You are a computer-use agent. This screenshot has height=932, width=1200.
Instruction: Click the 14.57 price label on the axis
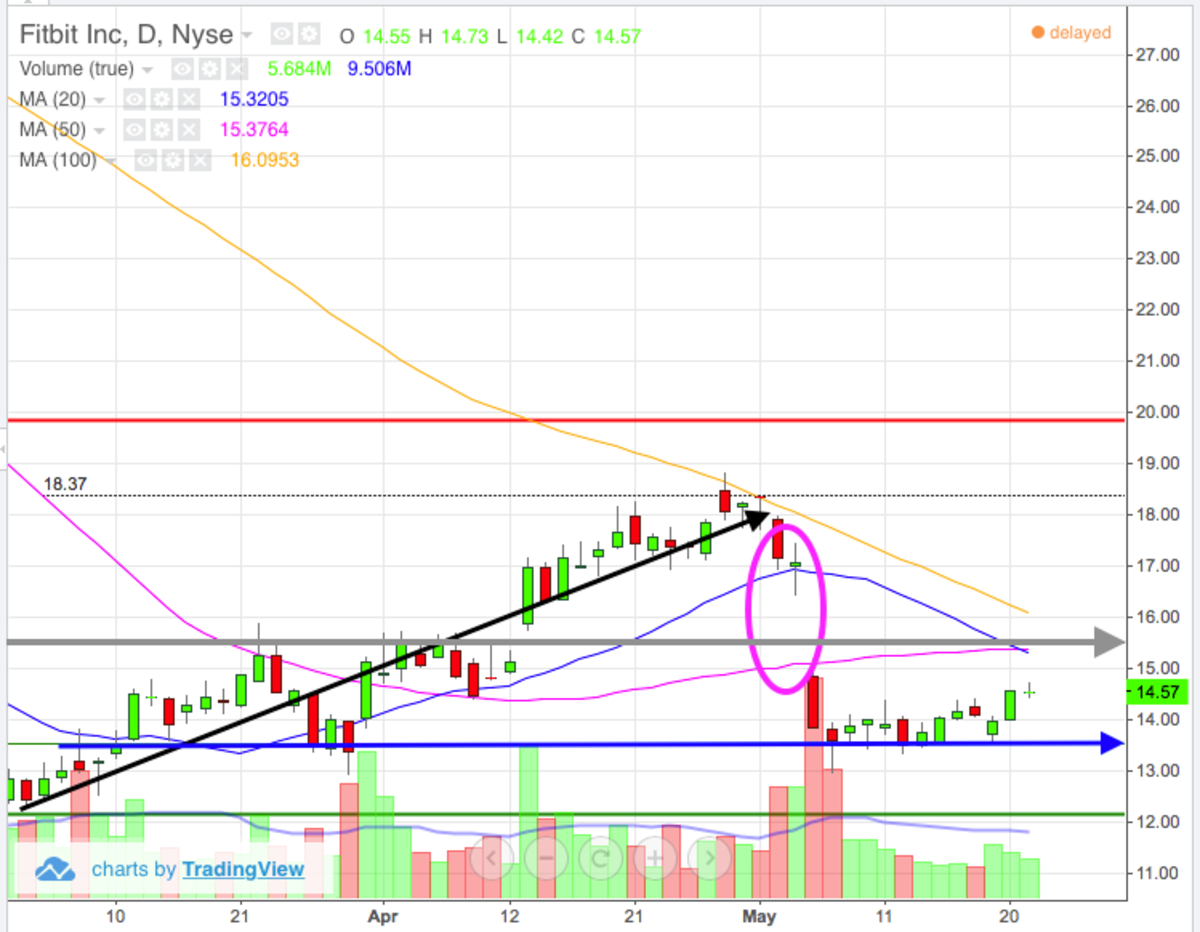[x=1155, y=690]
